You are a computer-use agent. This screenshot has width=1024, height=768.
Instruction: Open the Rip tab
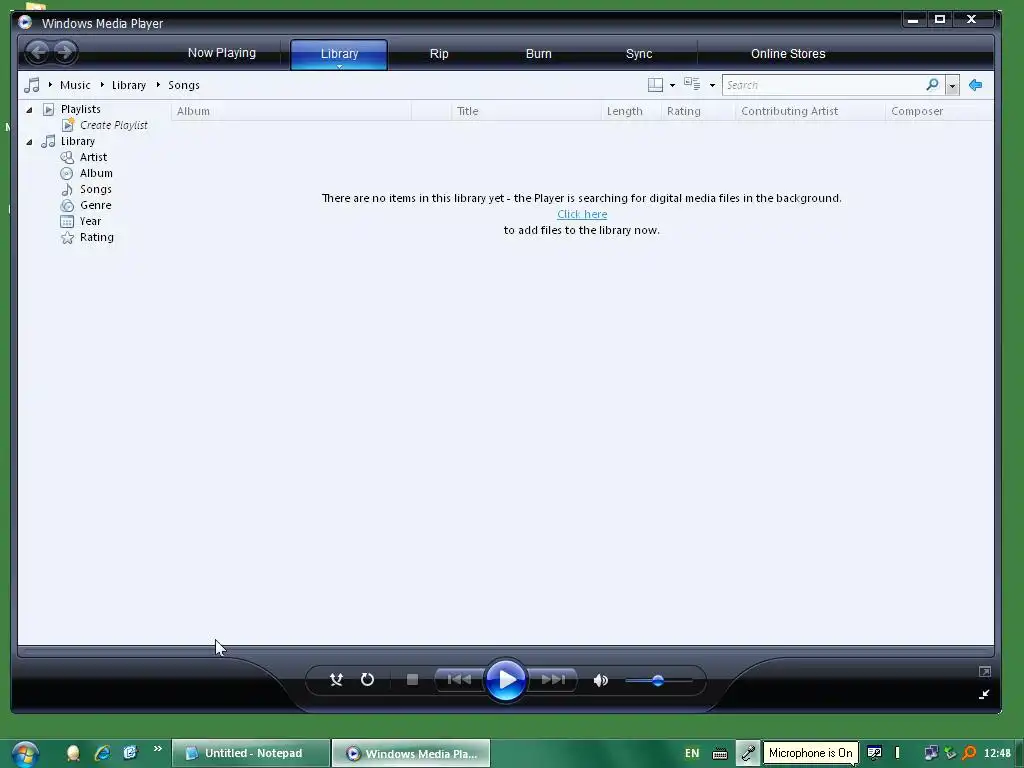coord(439,54)
